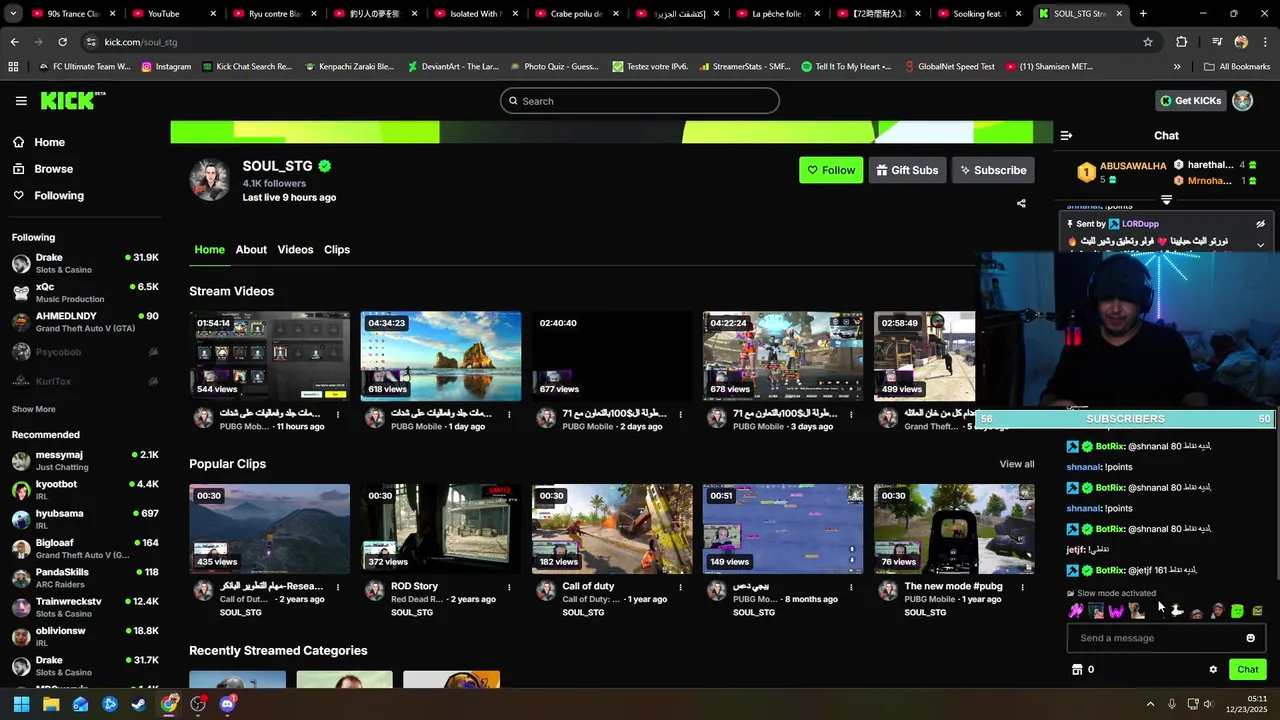
Task: Reload the page in the browser
Action: coord(62,42)
